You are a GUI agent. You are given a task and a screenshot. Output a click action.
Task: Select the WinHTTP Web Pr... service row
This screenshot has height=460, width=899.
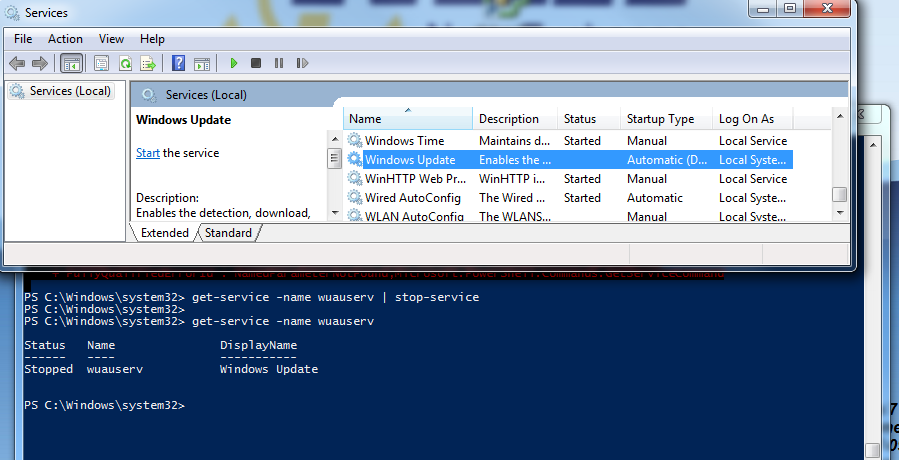pyautogui.click(x=569, y=178)
